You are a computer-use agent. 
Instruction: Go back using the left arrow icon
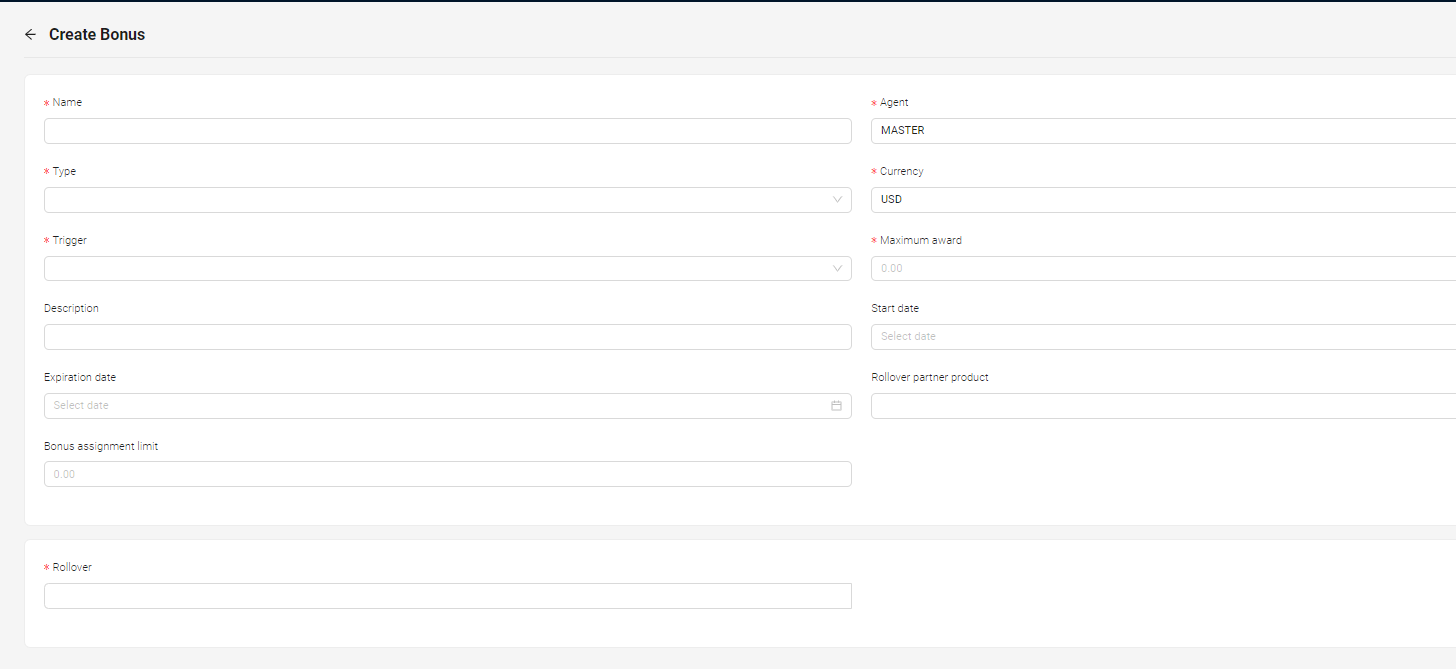[x=30, y=34]
